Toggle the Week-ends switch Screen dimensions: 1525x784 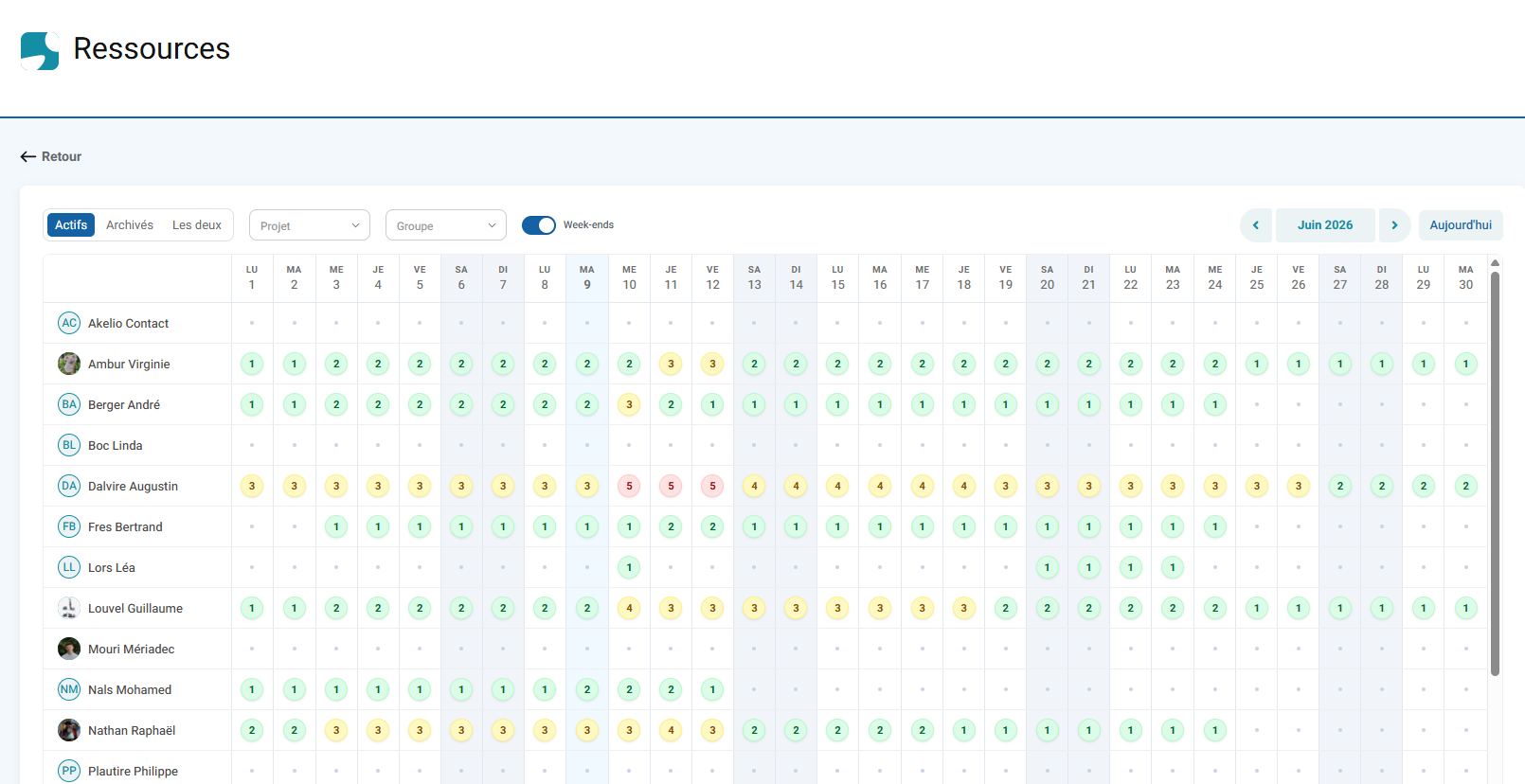click(x=539, y=225)
